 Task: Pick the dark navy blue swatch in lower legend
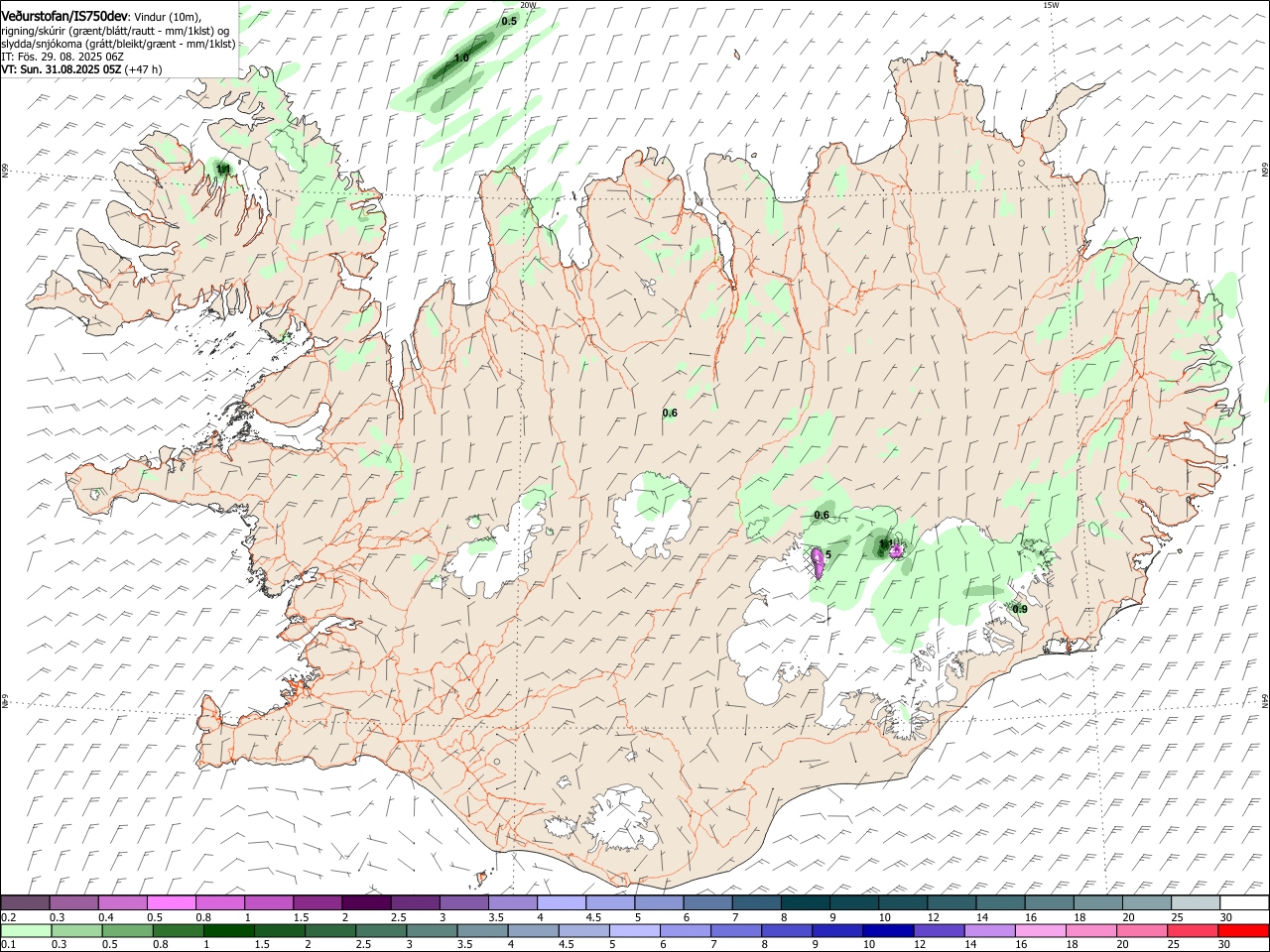click(x=887, y=931)
